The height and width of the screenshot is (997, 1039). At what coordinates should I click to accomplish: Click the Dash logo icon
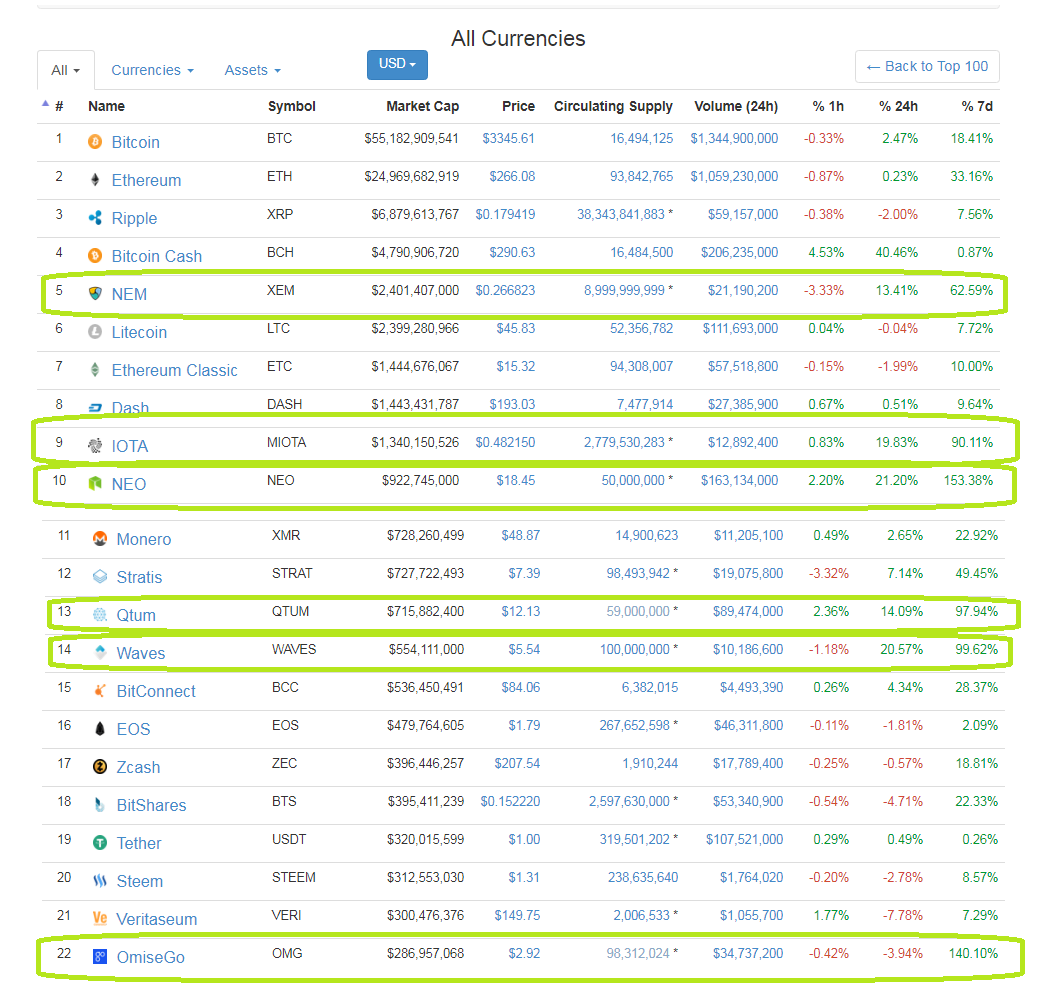coord(95,407)
